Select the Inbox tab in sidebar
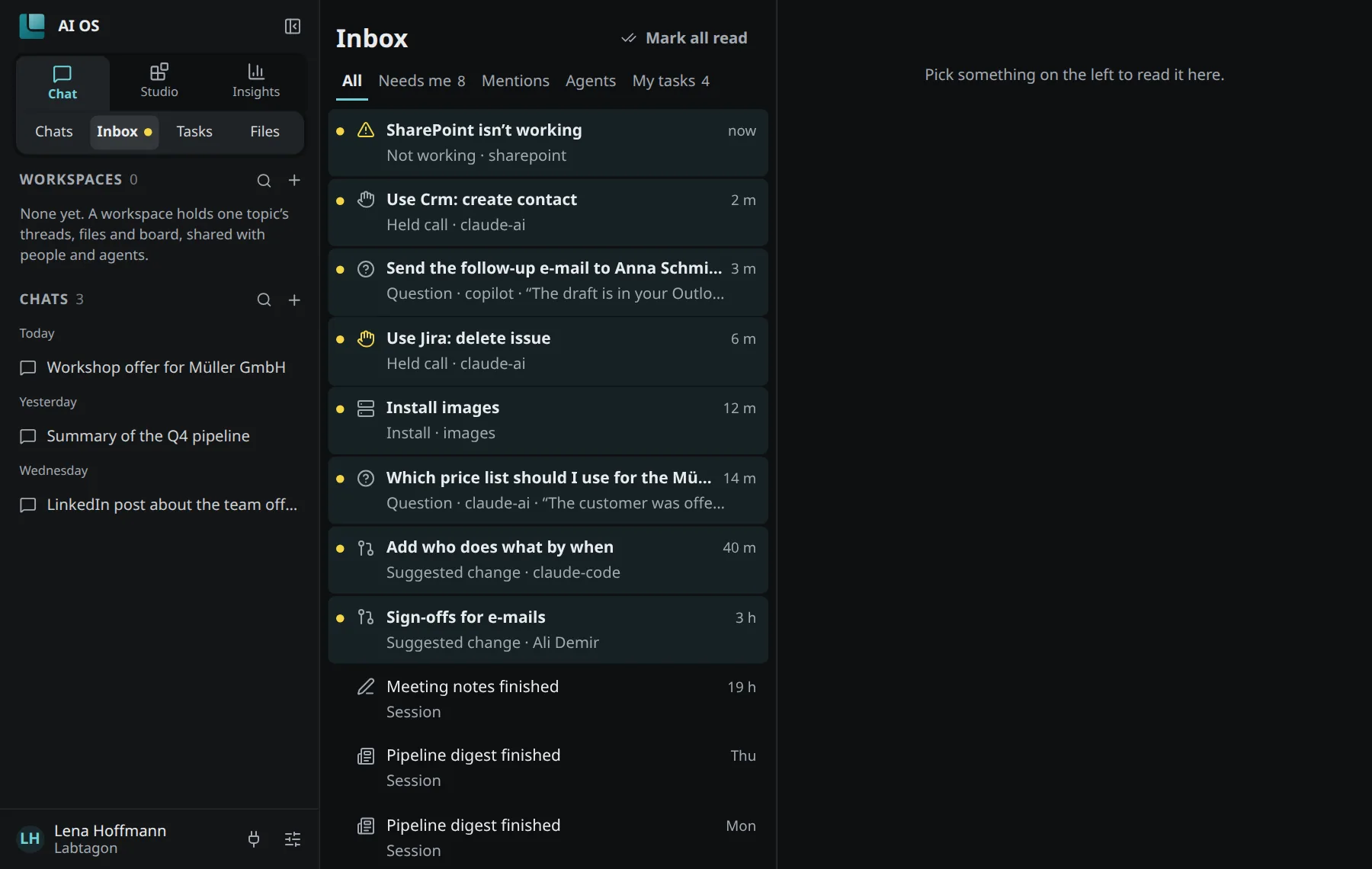 (x=124, y=132)
